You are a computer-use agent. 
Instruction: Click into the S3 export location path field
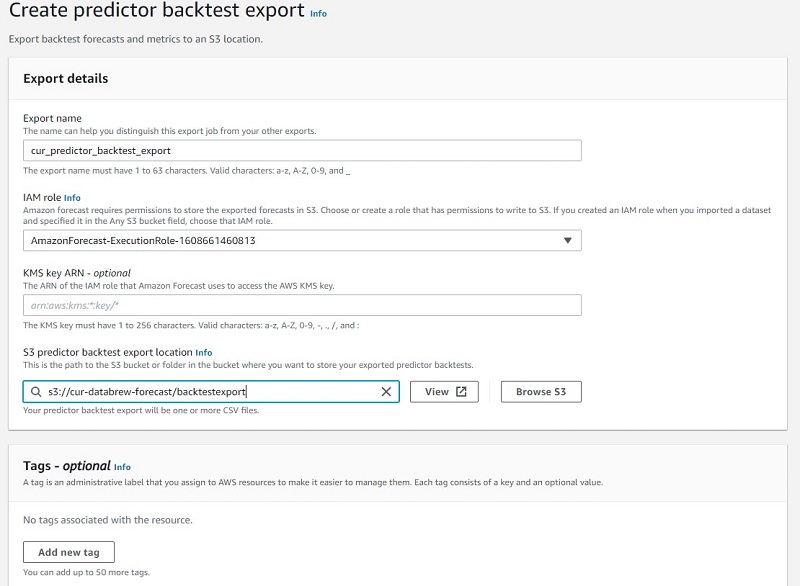(211, 392)
